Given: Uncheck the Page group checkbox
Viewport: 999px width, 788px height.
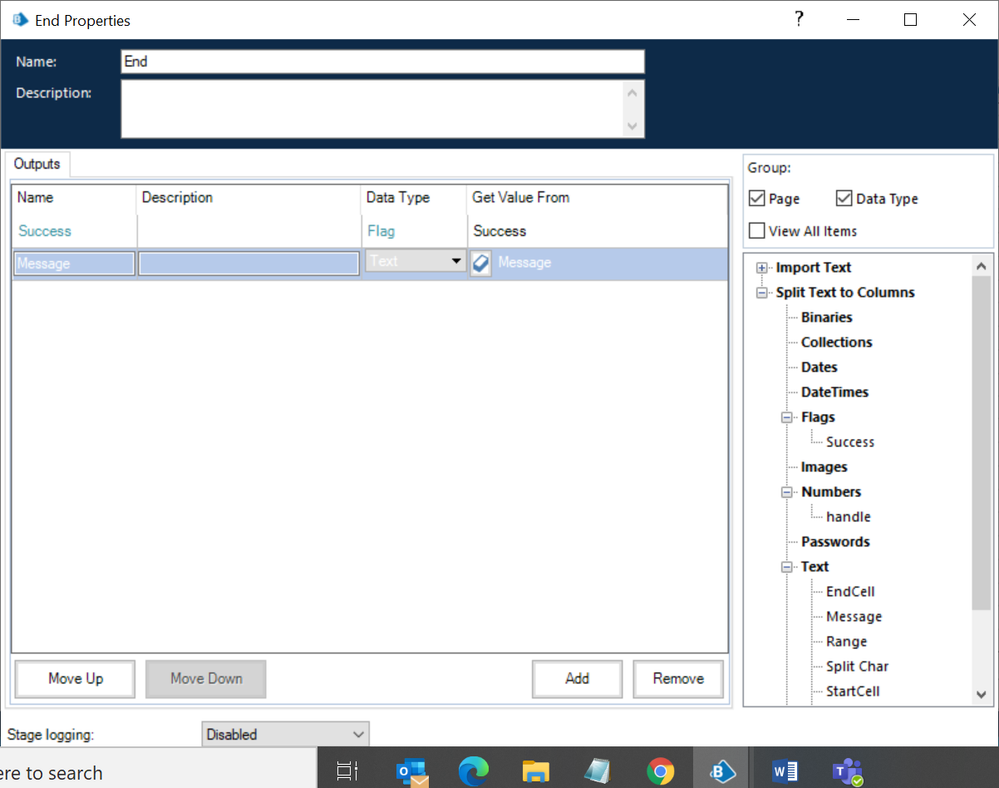Looking at the screenshot, I should click(x=758, y=199).
